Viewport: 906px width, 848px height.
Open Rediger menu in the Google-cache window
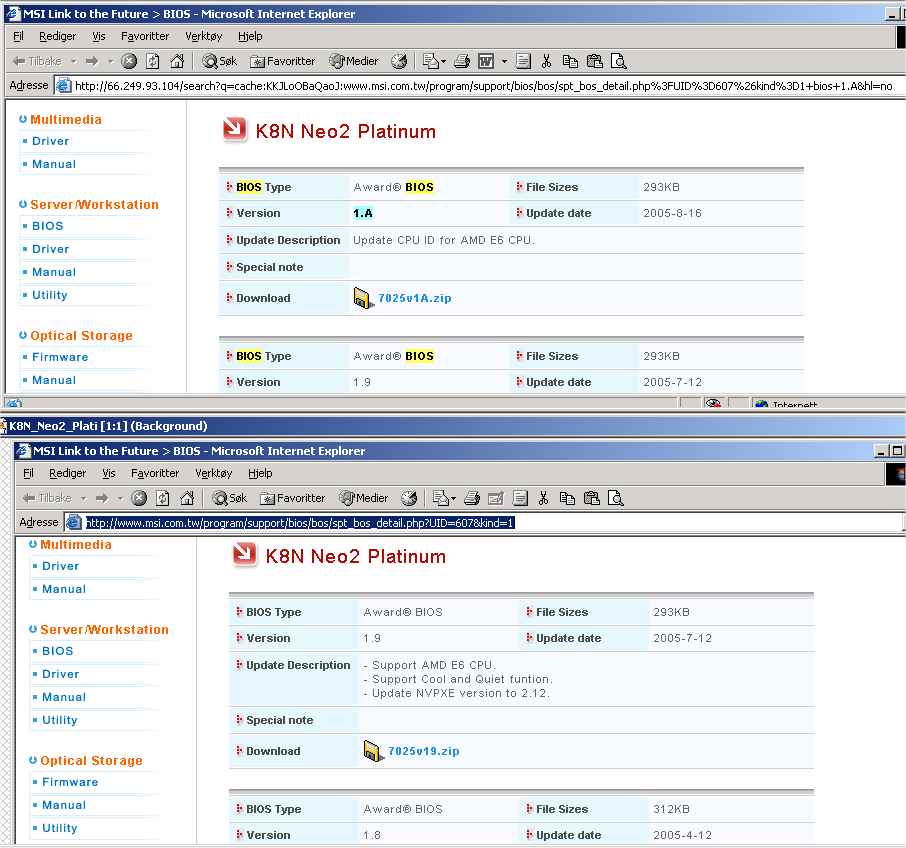[57, 36]
